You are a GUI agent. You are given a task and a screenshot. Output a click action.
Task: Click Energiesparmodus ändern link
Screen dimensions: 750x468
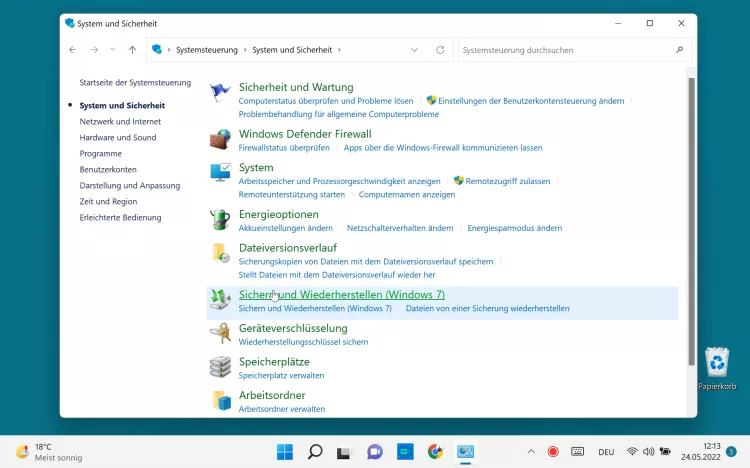pyautogui.click(x=515, y=228)
